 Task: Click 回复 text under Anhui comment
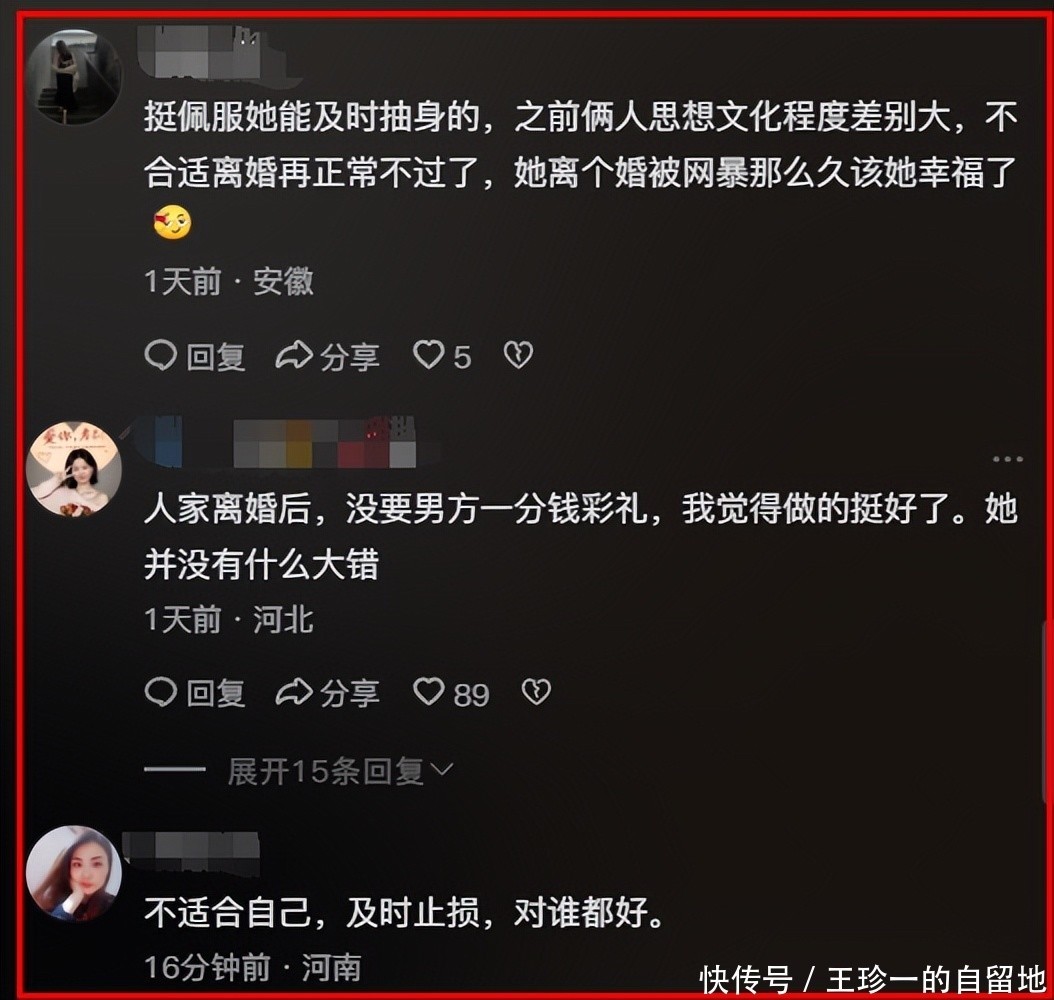216,356
